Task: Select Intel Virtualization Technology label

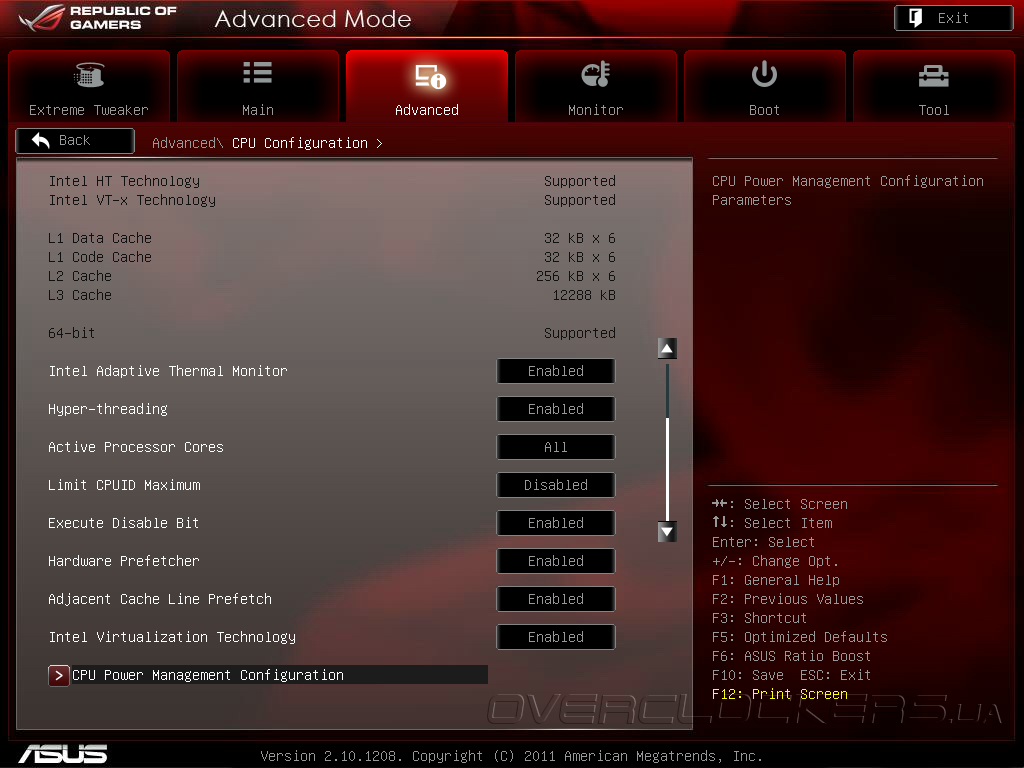Action: click(172, 637)
